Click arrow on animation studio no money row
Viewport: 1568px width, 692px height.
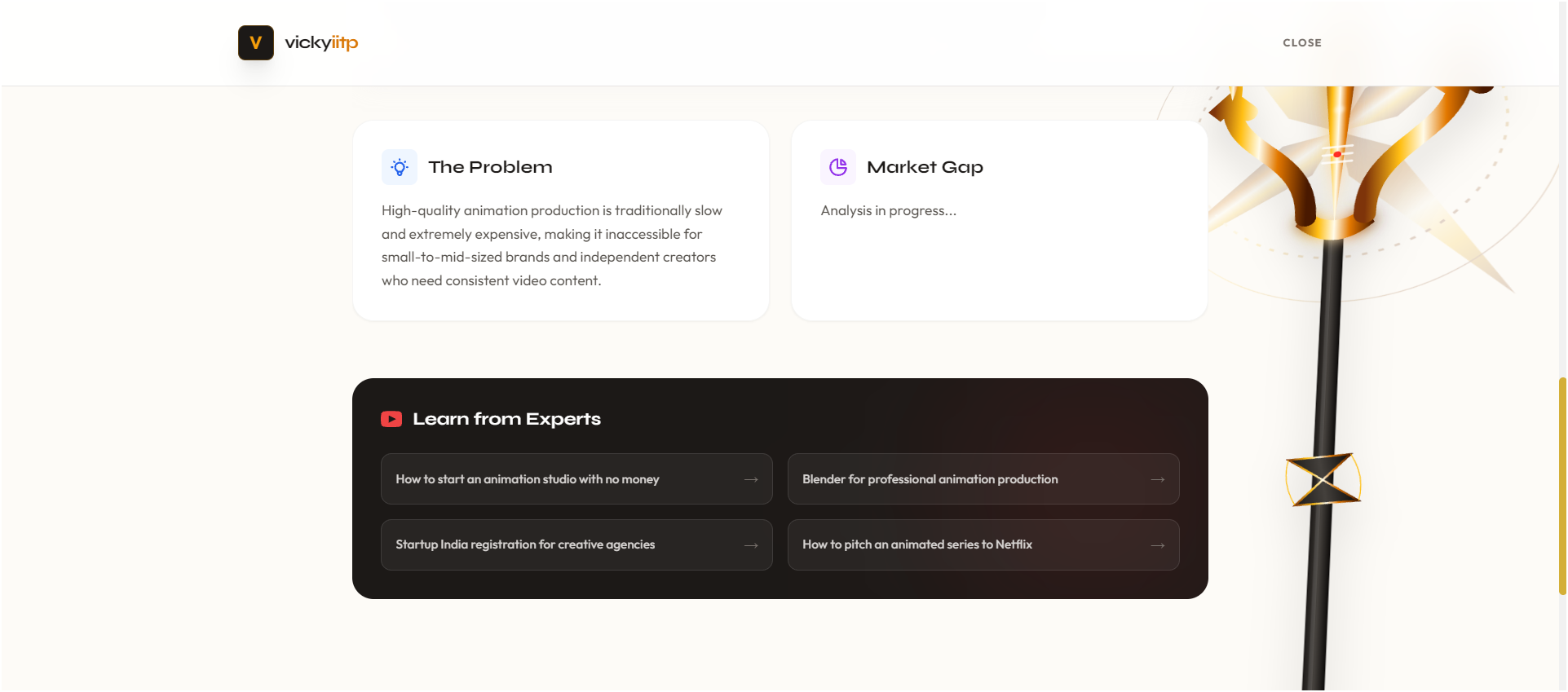click(x=751, y=479)
